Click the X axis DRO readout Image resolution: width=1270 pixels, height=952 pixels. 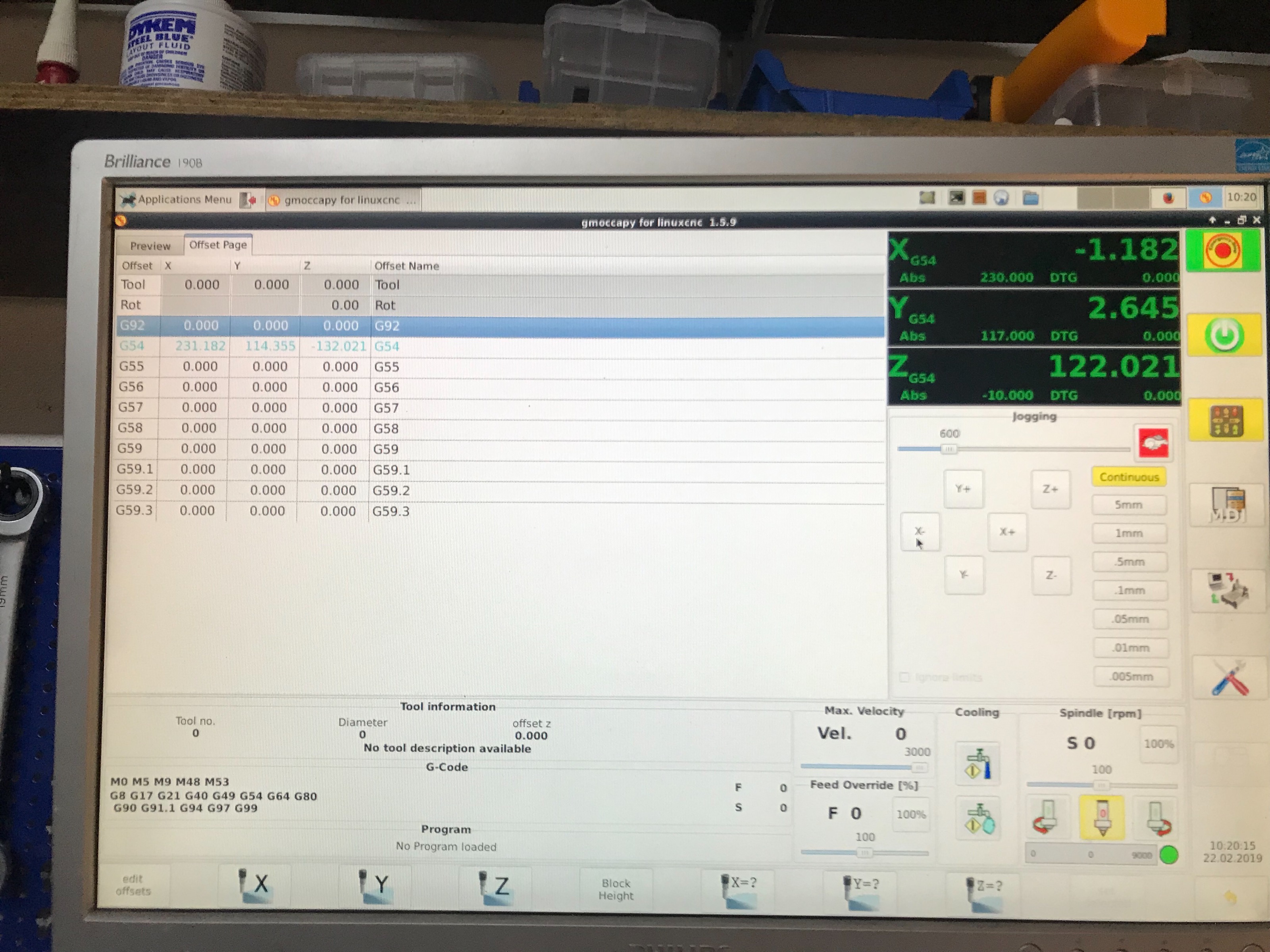click(x=1034, y=259)
